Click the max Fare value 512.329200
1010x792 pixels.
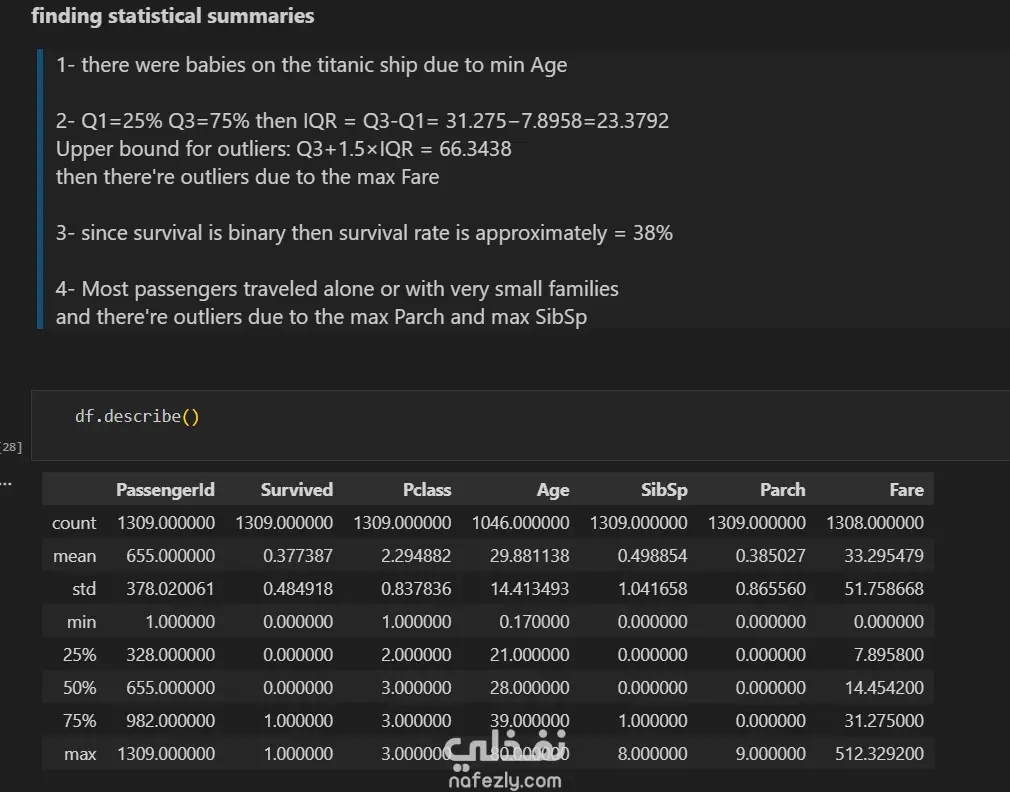[879, 754]
